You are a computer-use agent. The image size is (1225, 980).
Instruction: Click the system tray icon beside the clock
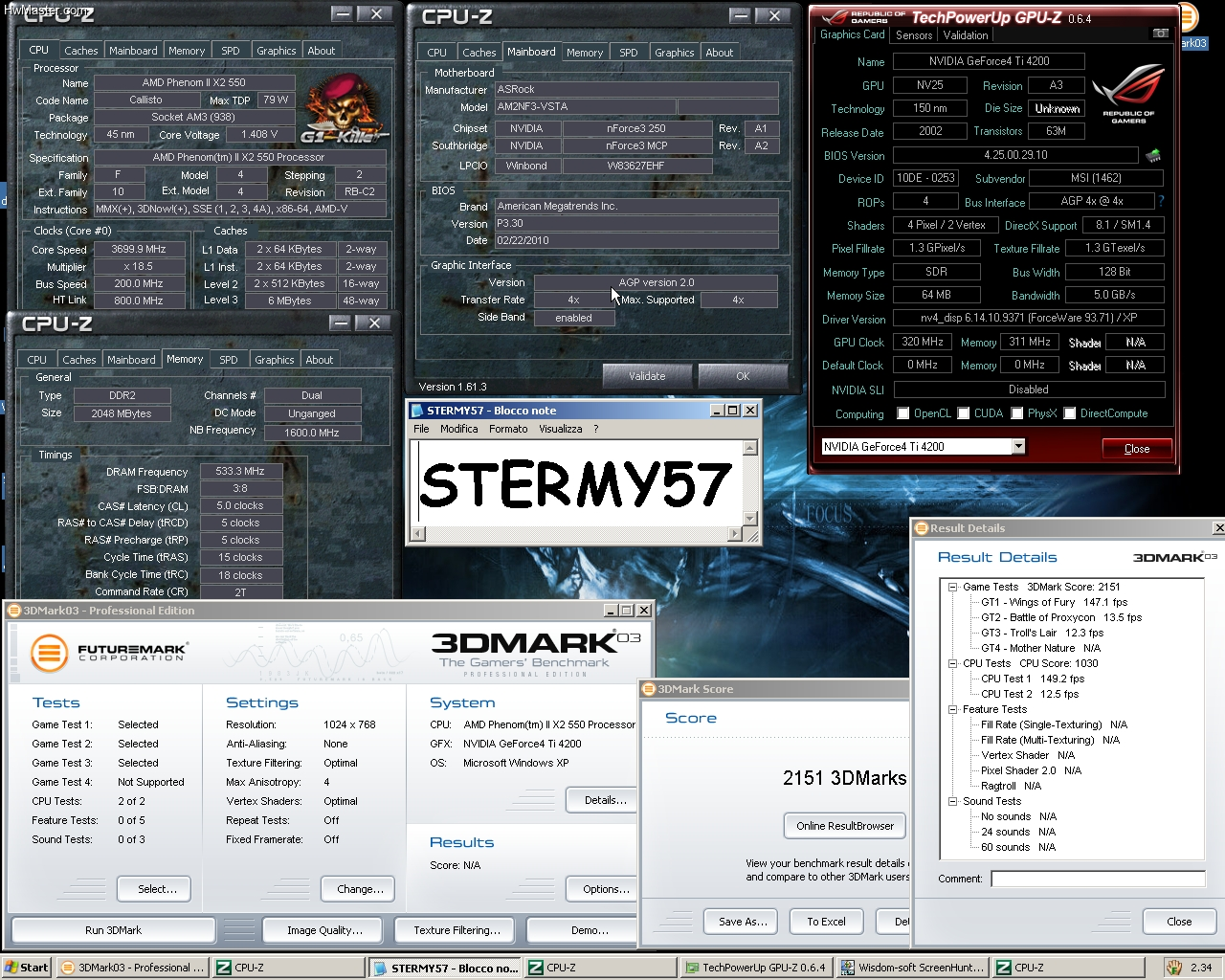click(x=1174, y=968)
